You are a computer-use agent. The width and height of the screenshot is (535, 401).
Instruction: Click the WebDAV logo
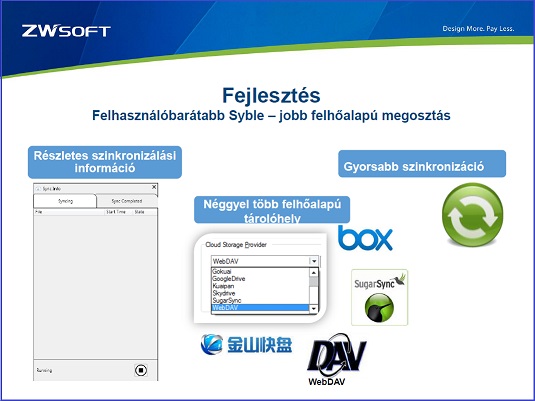(336, 359)
